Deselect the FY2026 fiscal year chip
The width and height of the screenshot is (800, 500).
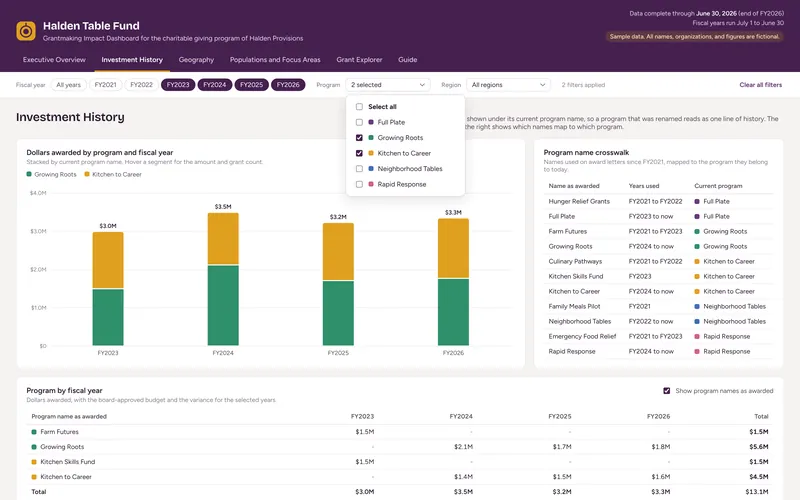(x=288, y=85)
